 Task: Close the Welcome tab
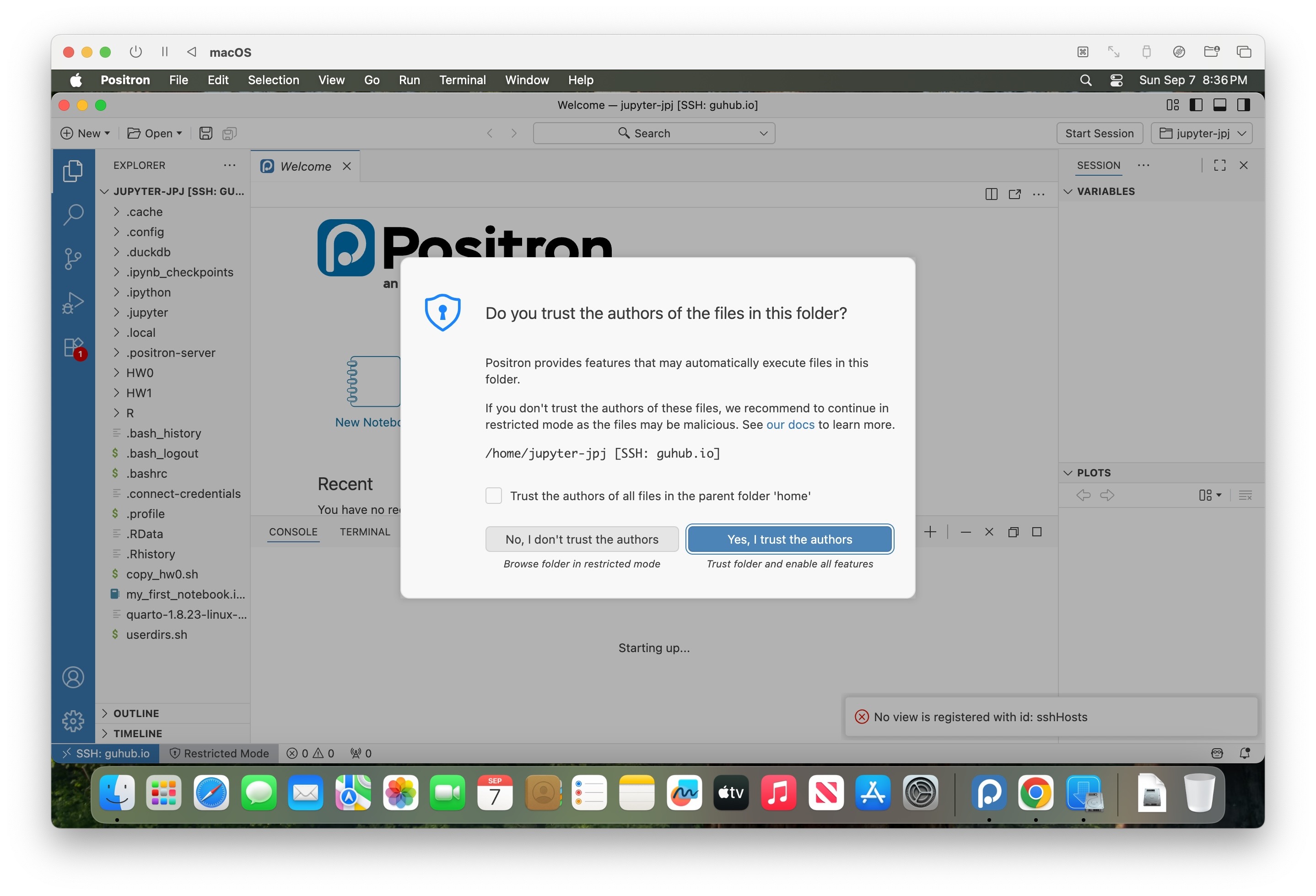346,167
